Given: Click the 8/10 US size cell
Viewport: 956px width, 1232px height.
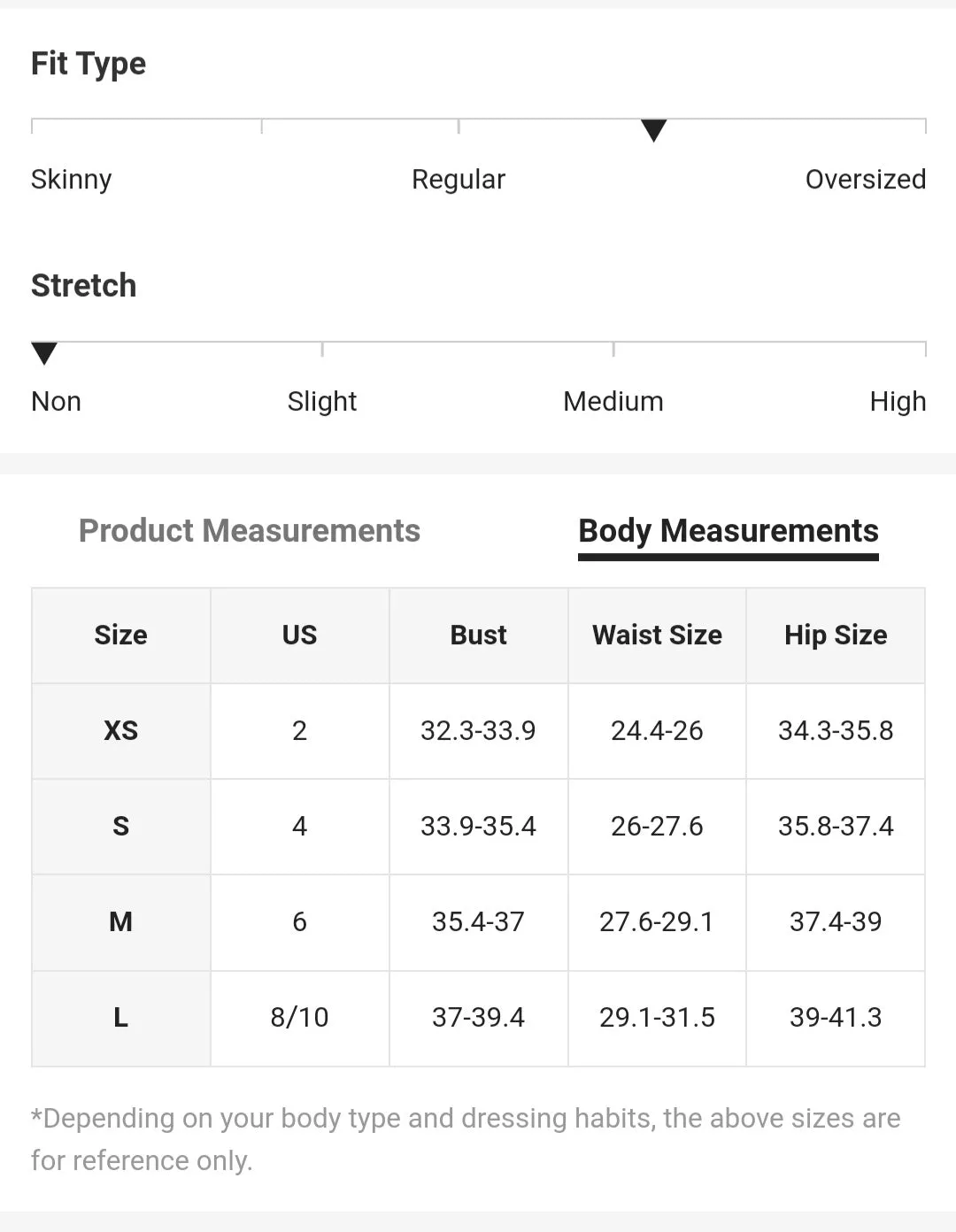Looking at the screenshot, I should click(299, 1018).
